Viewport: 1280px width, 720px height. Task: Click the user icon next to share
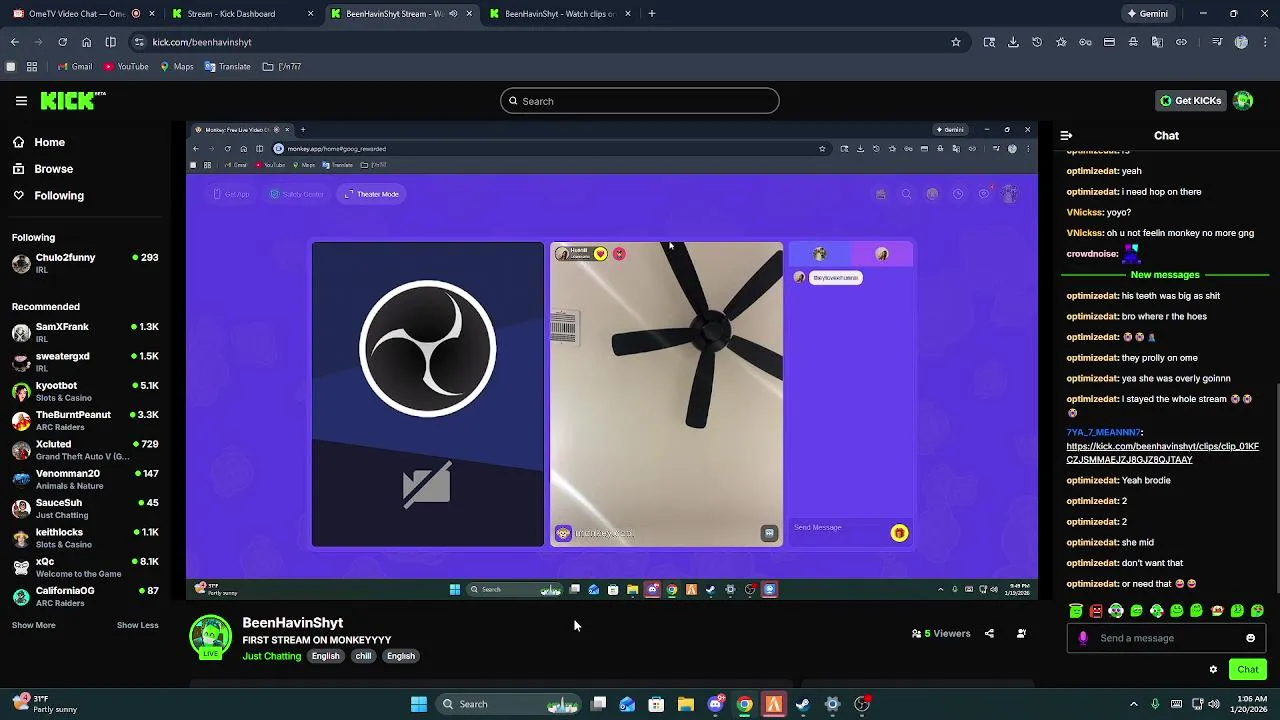tap(1021, 633)
